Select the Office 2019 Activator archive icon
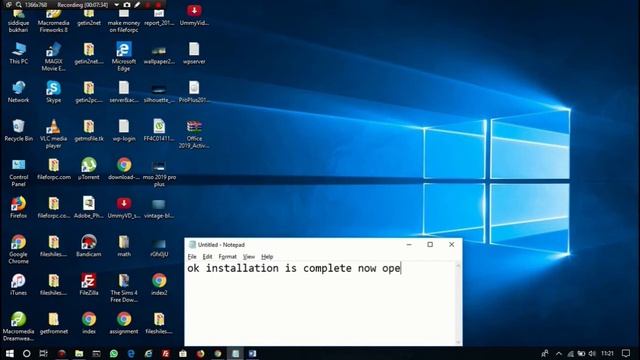Screen dimensions: 640x360 [x=194, y=133]
